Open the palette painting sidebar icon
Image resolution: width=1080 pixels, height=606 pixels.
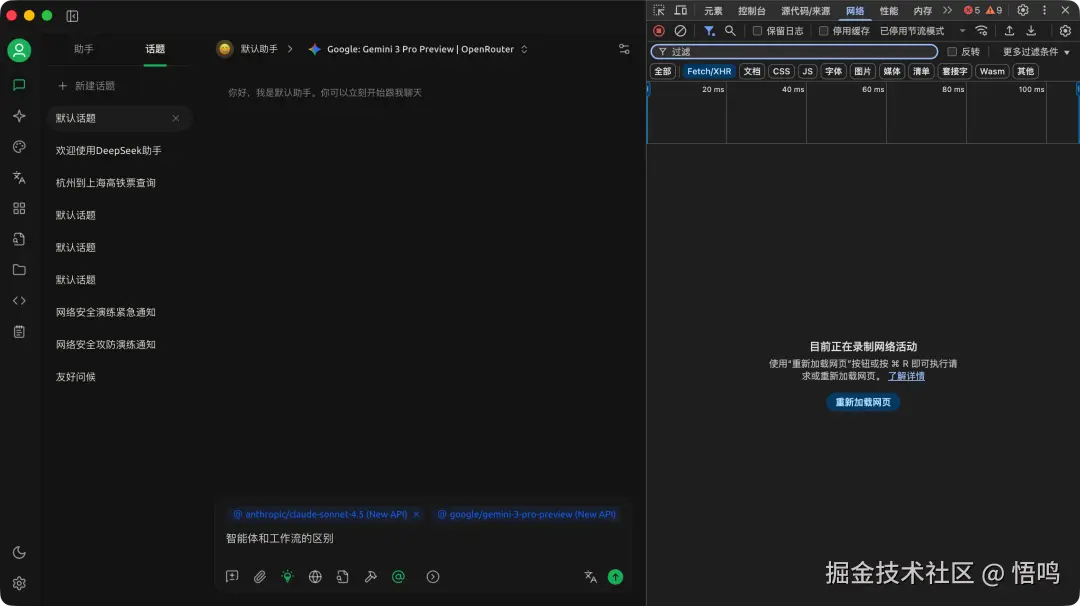click(19, 147)
